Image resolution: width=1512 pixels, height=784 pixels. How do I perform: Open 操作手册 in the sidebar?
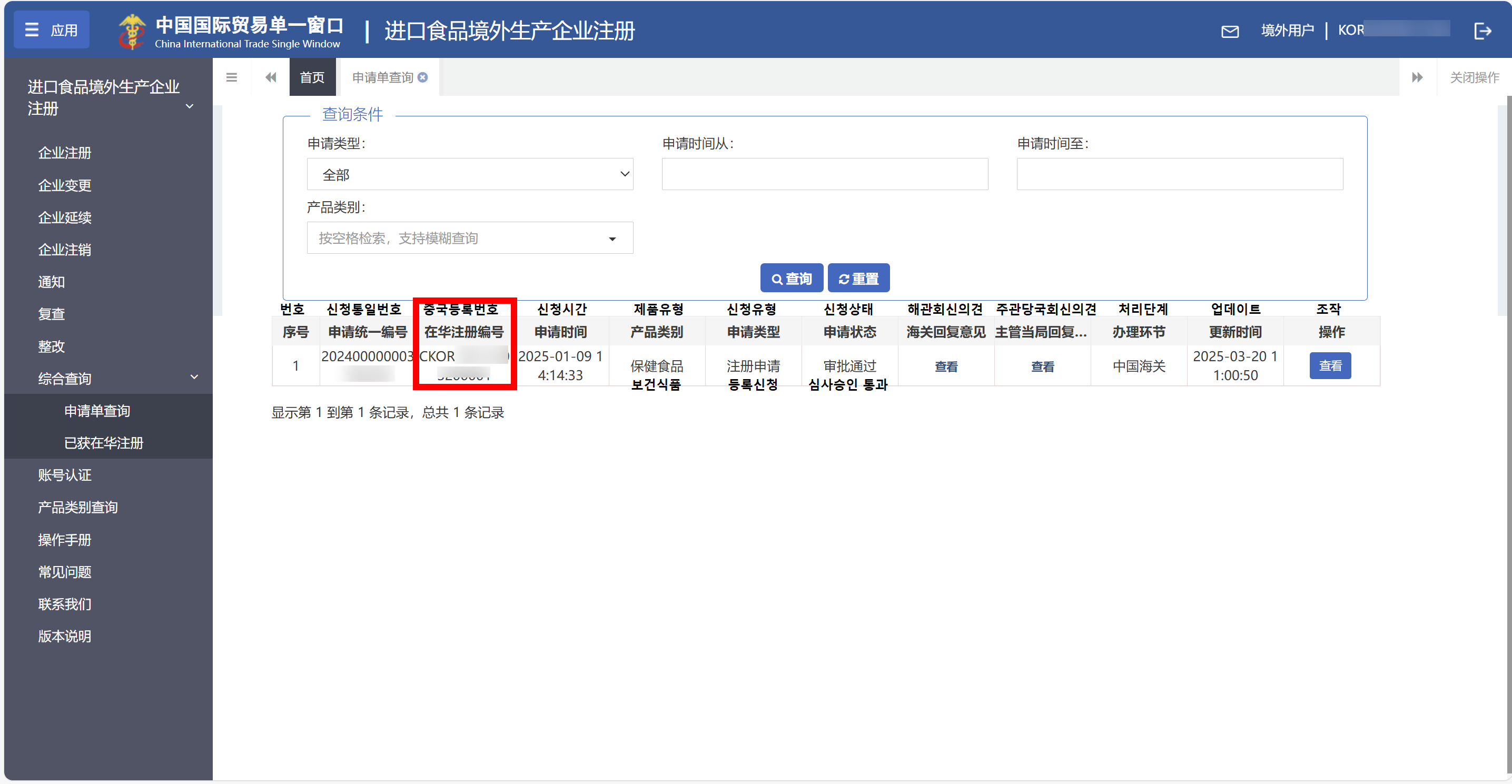[x=65, y=539]
